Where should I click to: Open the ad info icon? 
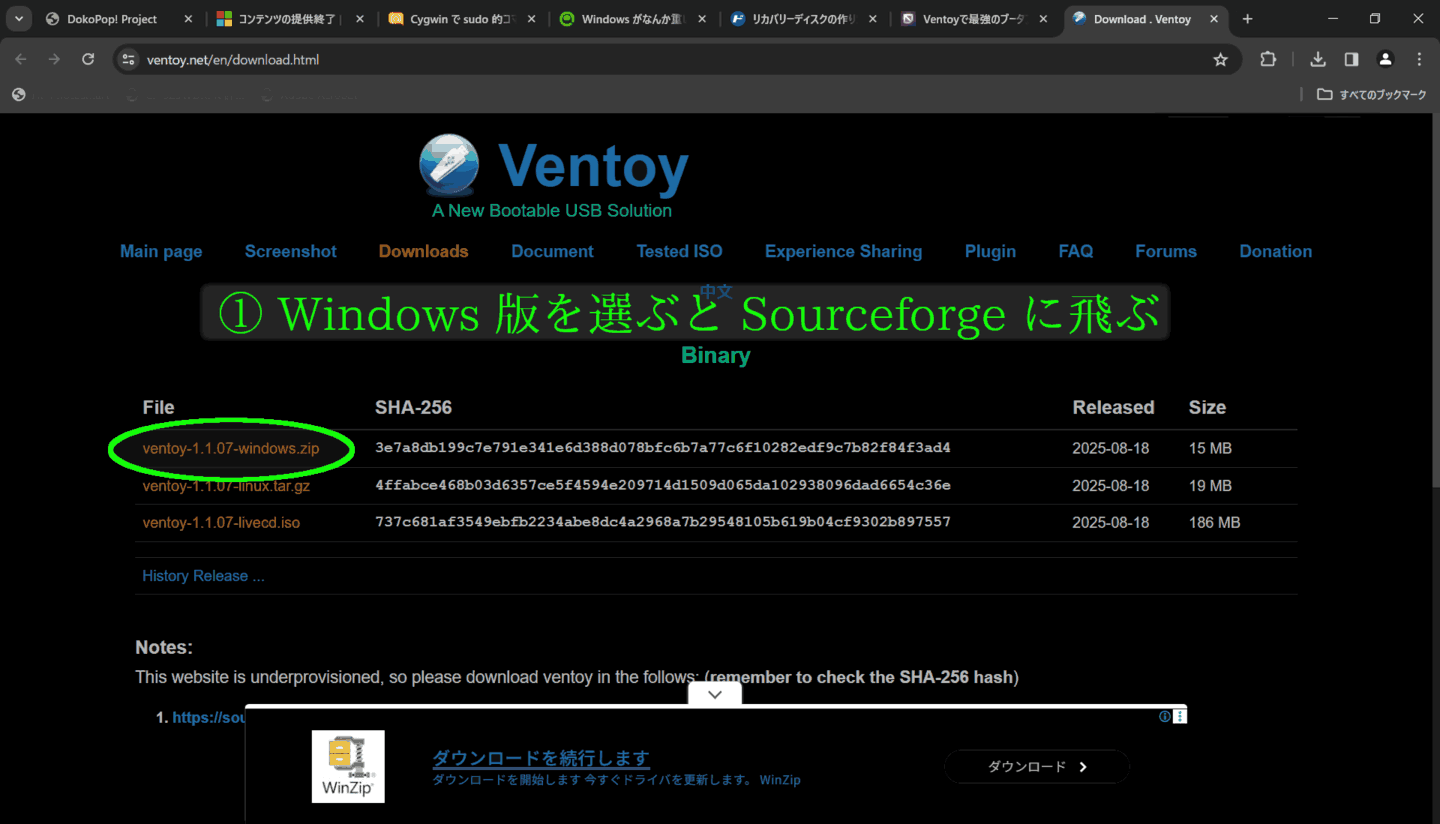(x=1165, y=716)
